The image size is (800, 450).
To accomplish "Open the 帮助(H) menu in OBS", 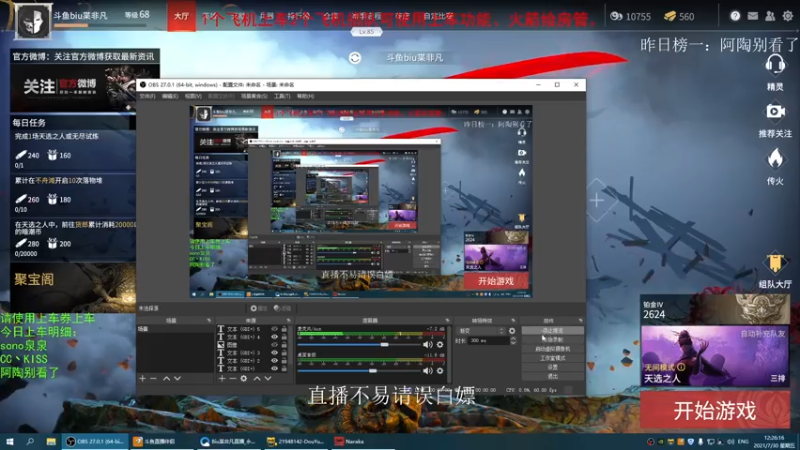I will tap(305, 96).
